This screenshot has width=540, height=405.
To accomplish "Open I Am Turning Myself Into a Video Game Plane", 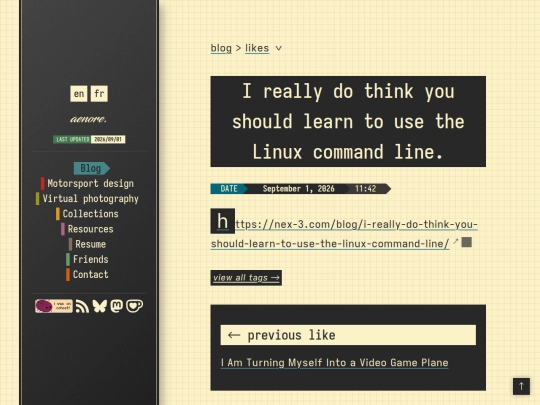I will (x=334, y=363).
